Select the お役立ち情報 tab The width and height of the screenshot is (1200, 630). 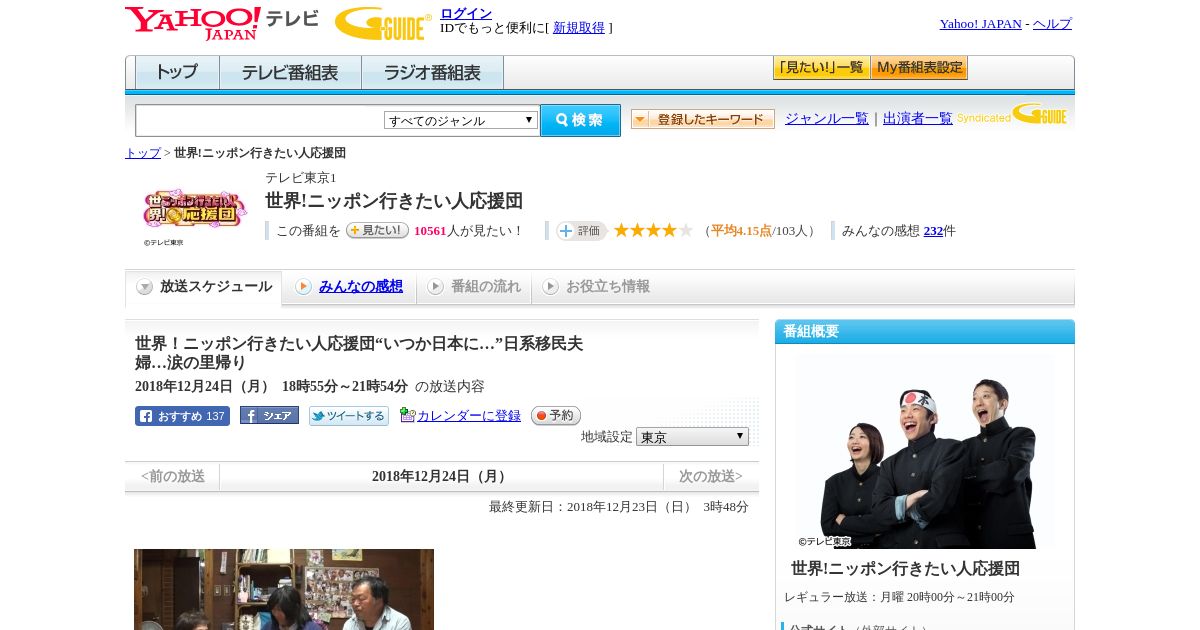tap(596, 287)
